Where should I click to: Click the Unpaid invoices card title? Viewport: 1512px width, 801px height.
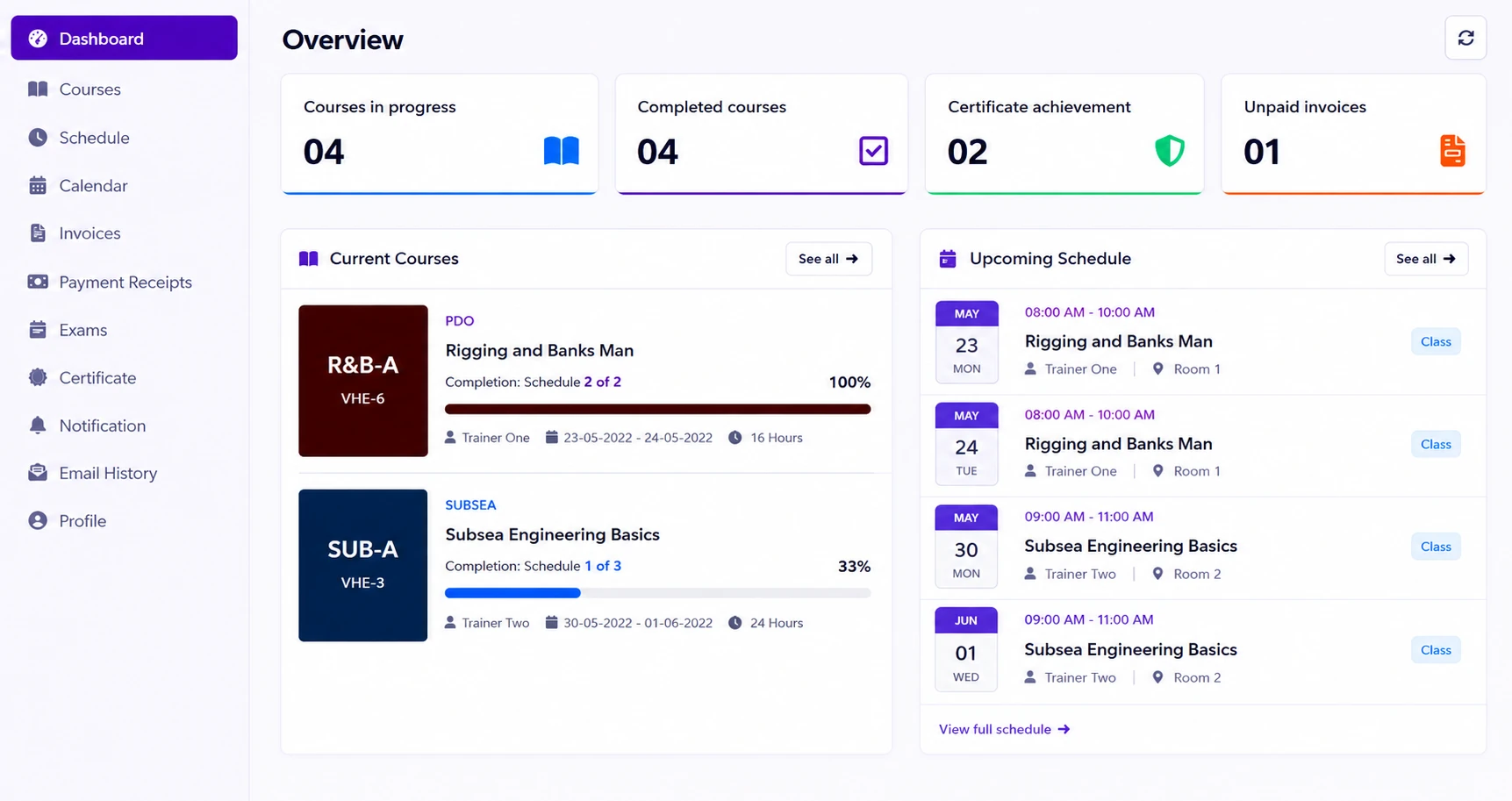click(x=1305, y=107)
